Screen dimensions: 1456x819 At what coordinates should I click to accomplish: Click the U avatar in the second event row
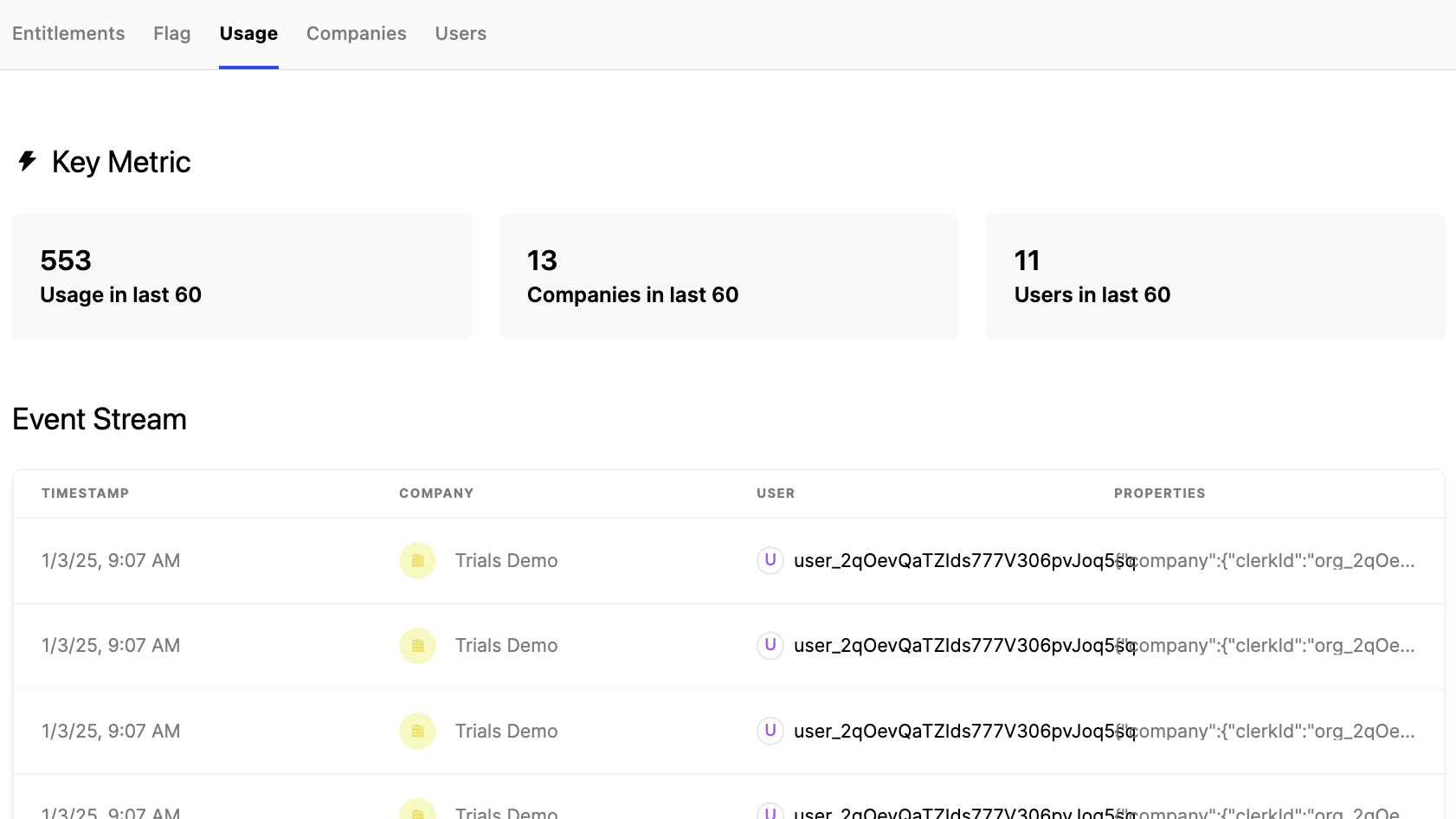click(x=770, y=645)
